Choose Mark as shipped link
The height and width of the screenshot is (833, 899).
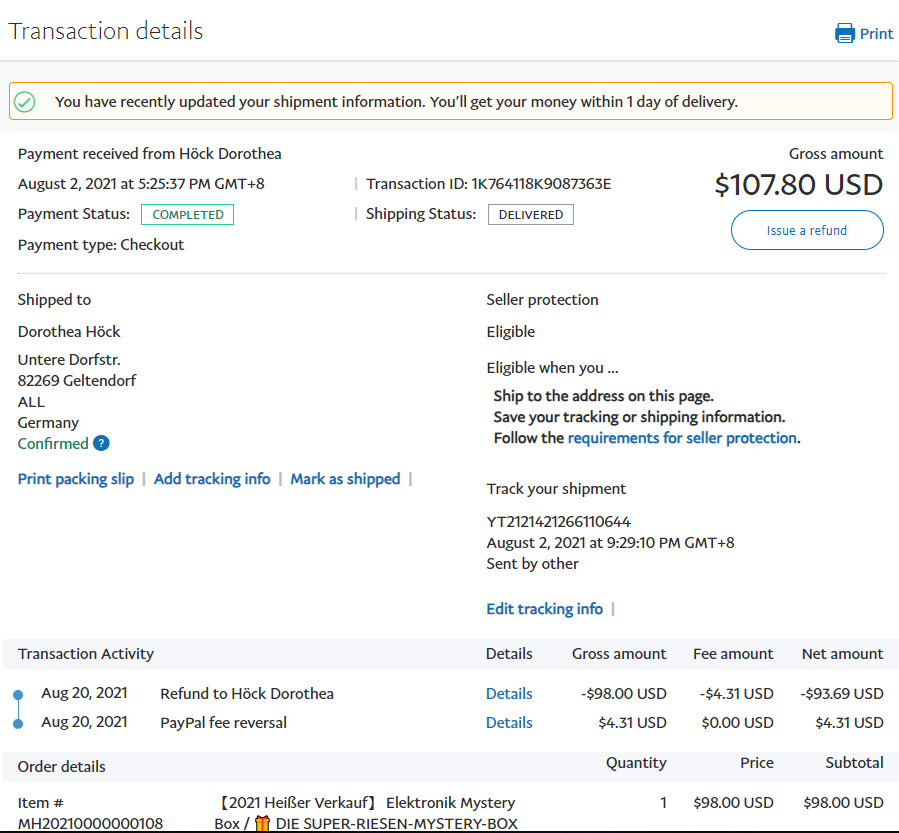tap(345, 479)
